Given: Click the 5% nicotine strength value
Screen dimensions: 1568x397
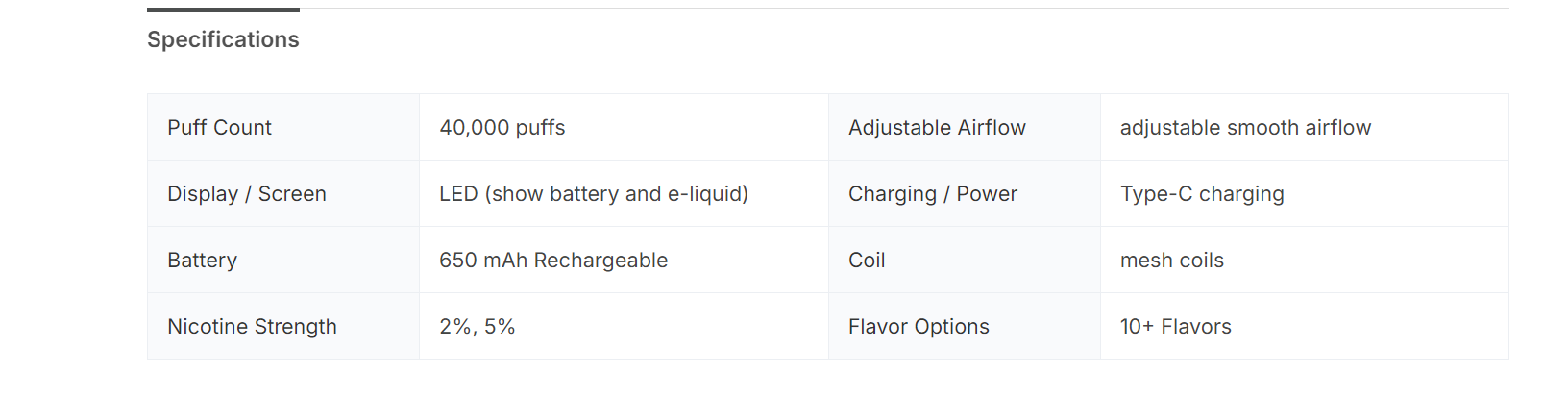Looking at the screenshot, I should [500, 327].
